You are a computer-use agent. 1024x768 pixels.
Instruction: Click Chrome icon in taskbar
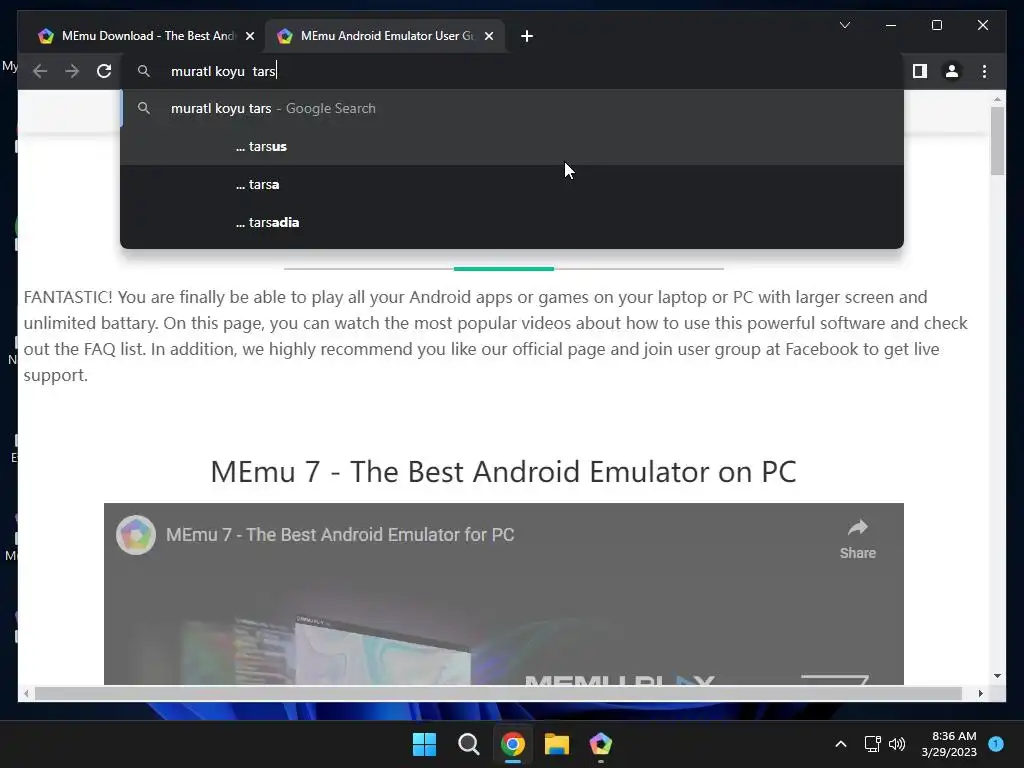point(513,744)
